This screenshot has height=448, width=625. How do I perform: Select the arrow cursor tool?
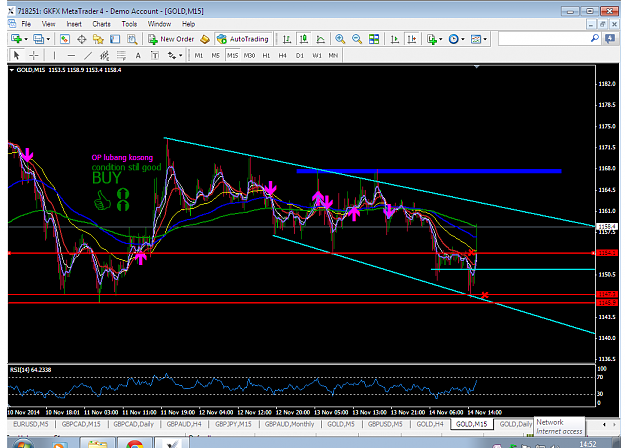(16, 55)
